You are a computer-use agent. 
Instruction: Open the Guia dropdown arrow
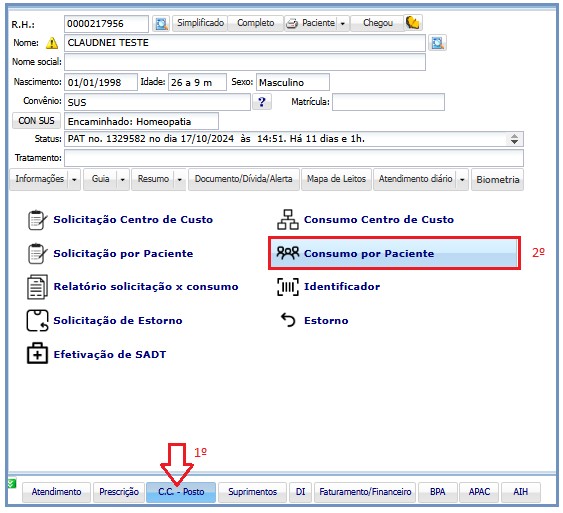122,179
